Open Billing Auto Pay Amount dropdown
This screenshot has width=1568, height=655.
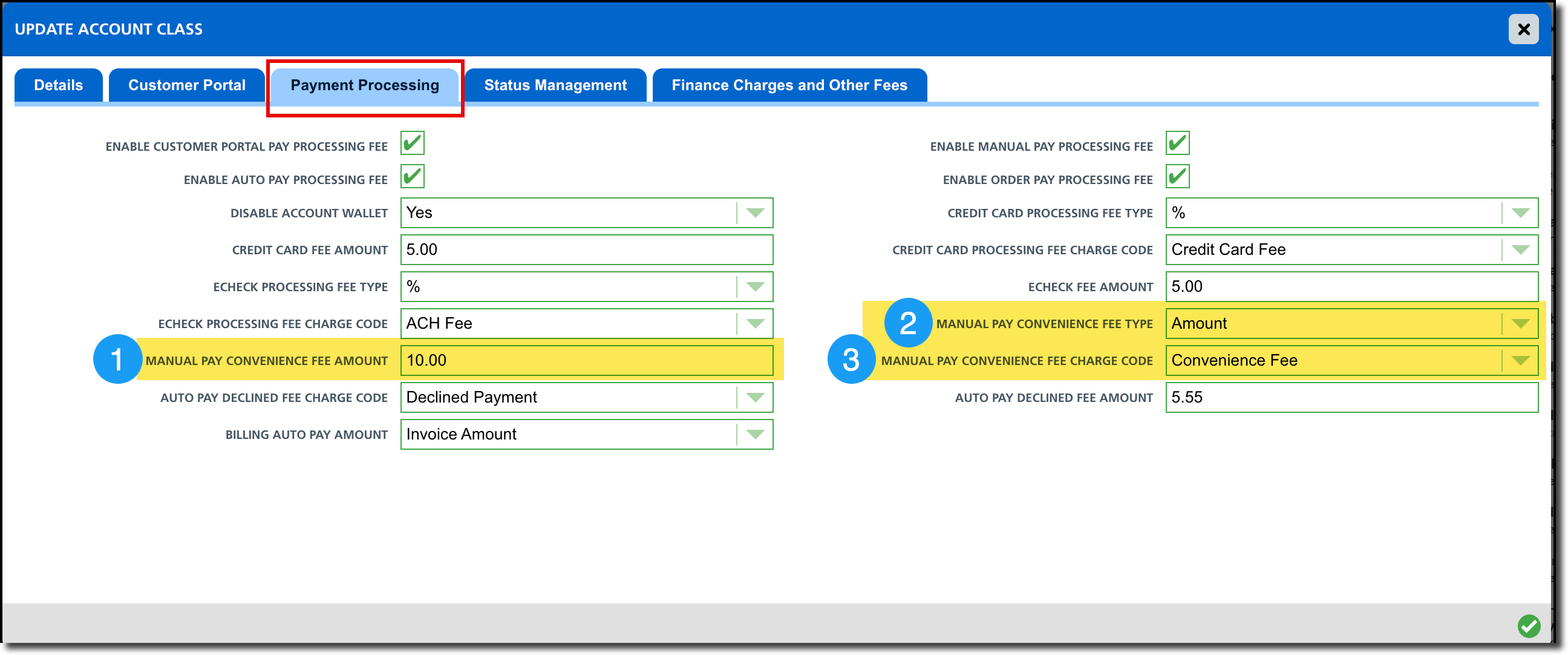click(755, 435)
